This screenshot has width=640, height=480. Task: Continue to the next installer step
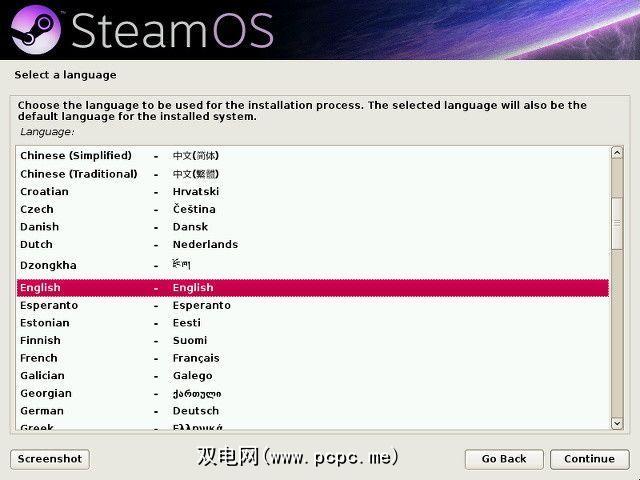589,459
